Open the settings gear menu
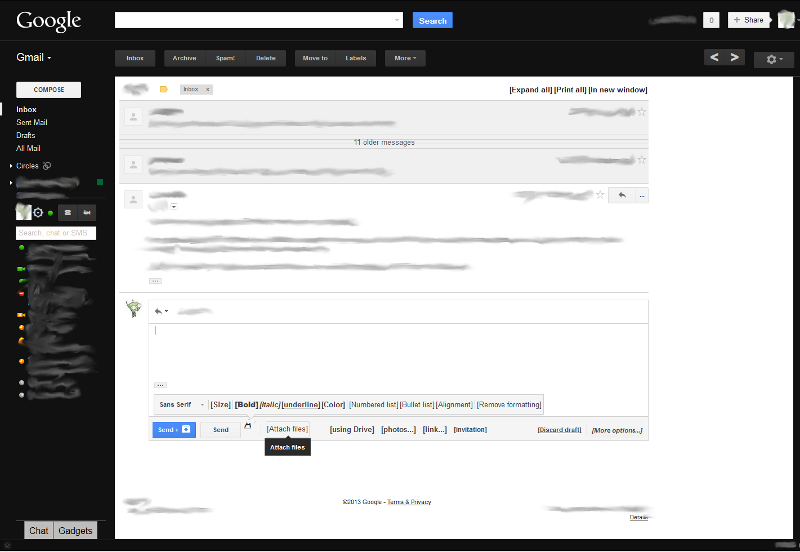The width and height of the screenshot is (800, 552). tap(773, 59)
